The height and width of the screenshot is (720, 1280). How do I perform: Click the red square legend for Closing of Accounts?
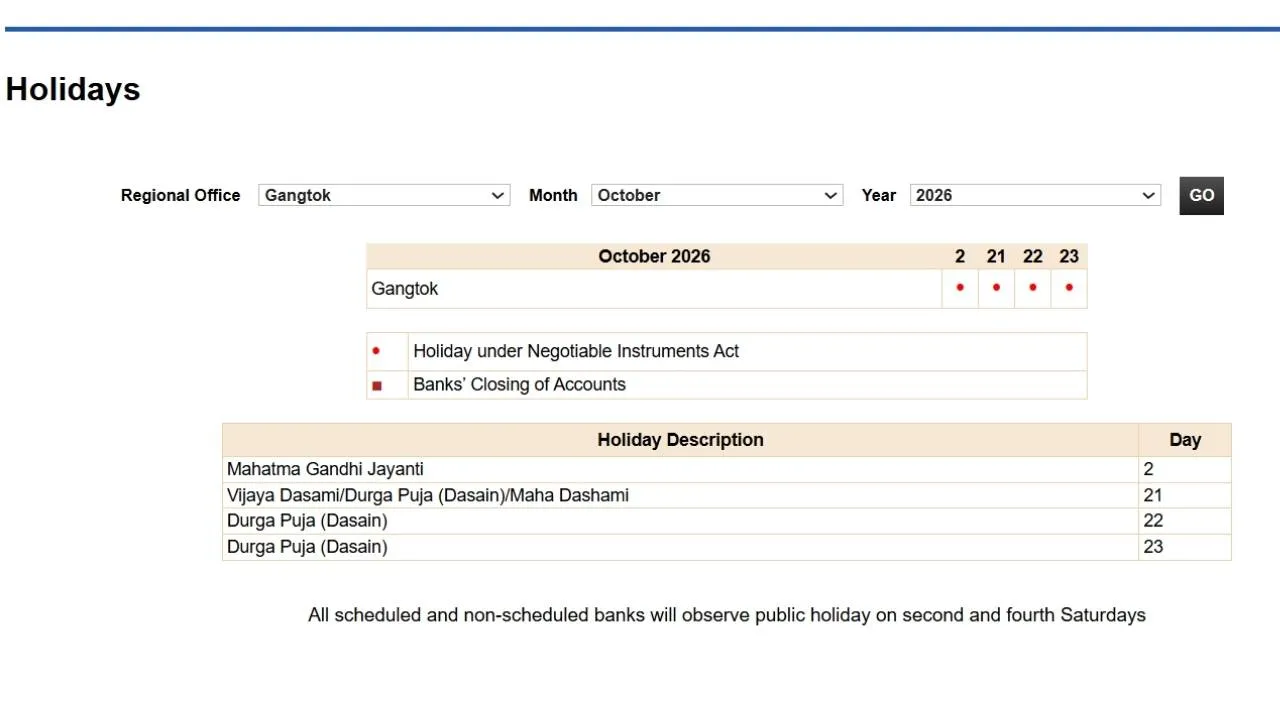(377, 385)
